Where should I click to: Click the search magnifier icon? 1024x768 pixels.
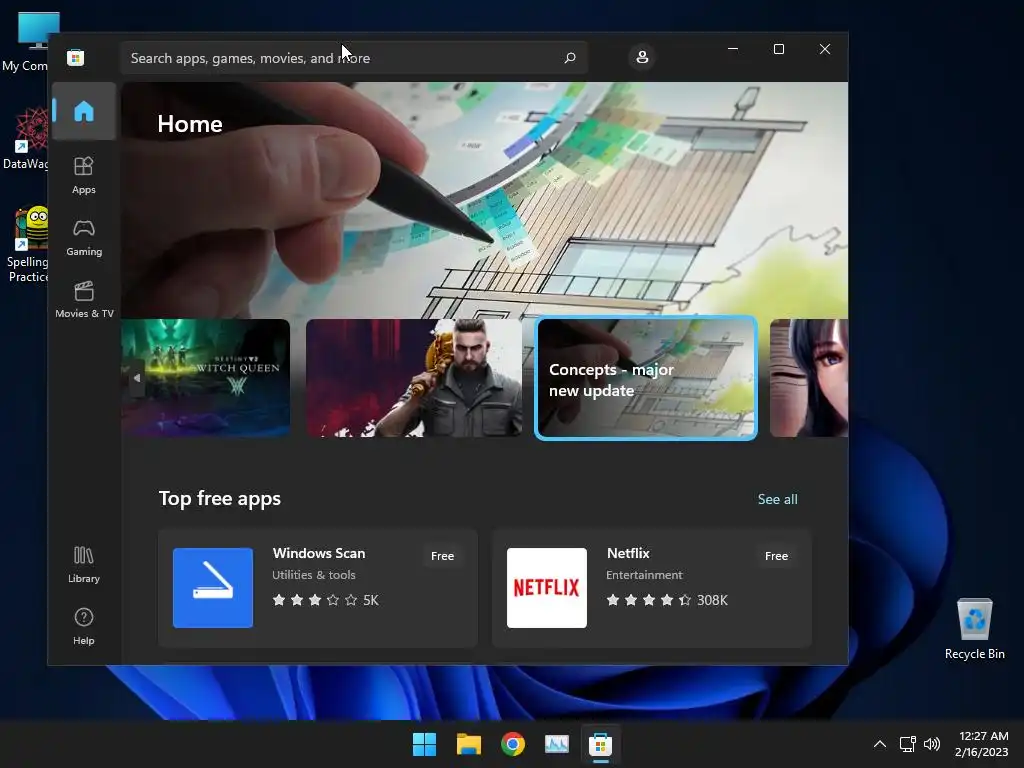coord(569,58)
